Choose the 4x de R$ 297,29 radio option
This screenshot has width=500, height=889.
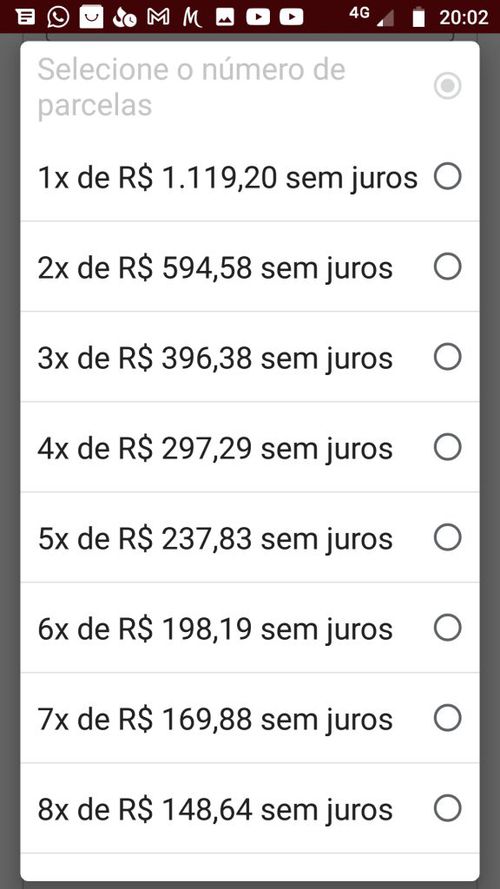[x=448, y=447]
